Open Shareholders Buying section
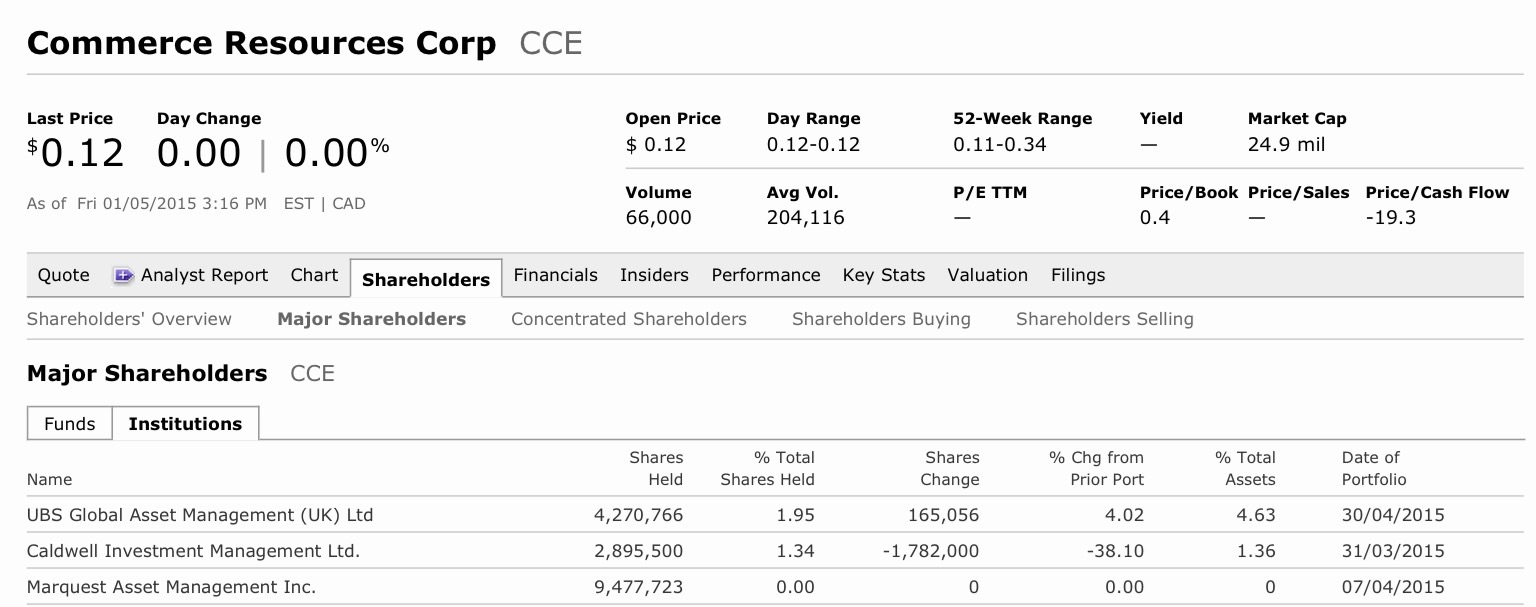Viewport: 1536px width, 607px height. click(x=881, y=319)
